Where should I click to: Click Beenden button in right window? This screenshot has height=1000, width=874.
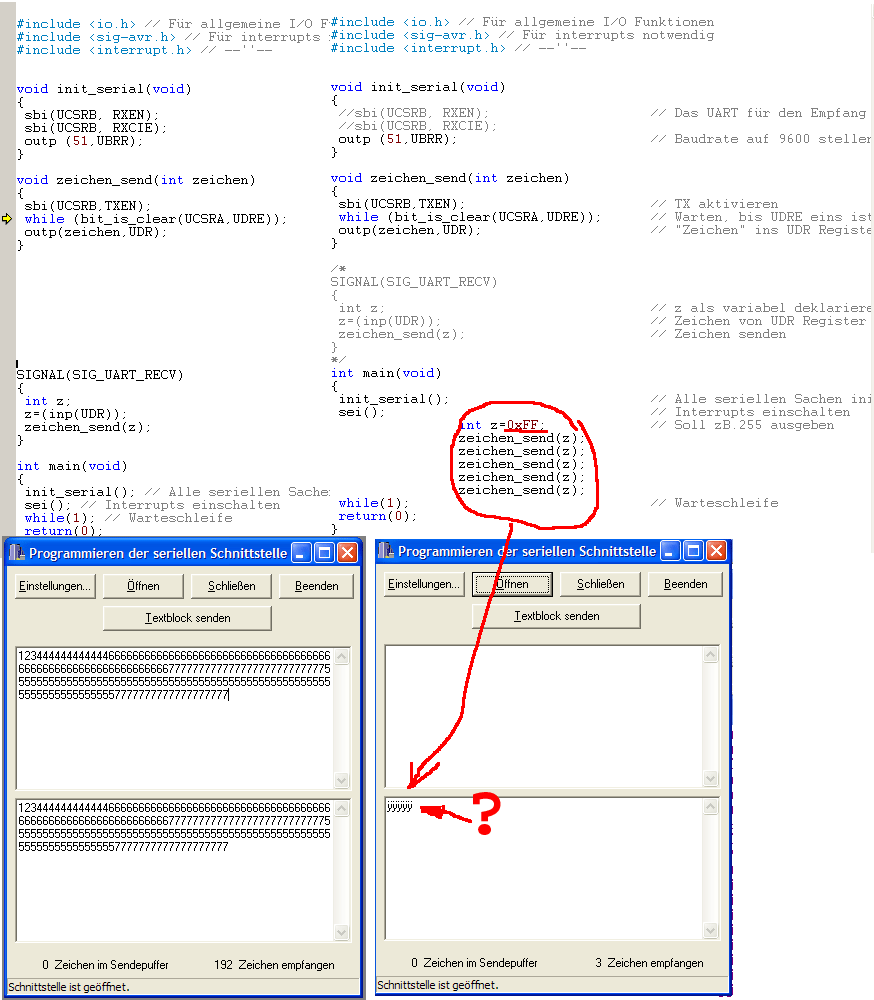(x=685, y=584)
